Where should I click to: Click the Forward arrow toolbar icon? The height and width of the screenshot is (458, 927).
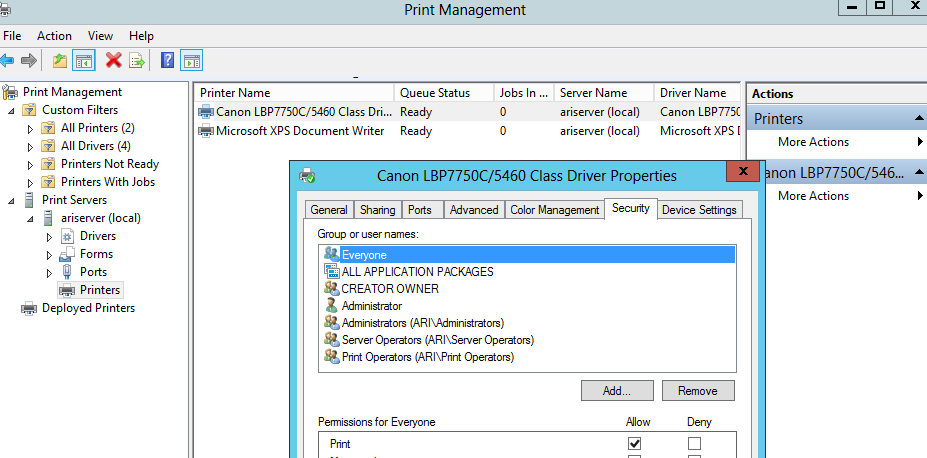tap(29, 60)
